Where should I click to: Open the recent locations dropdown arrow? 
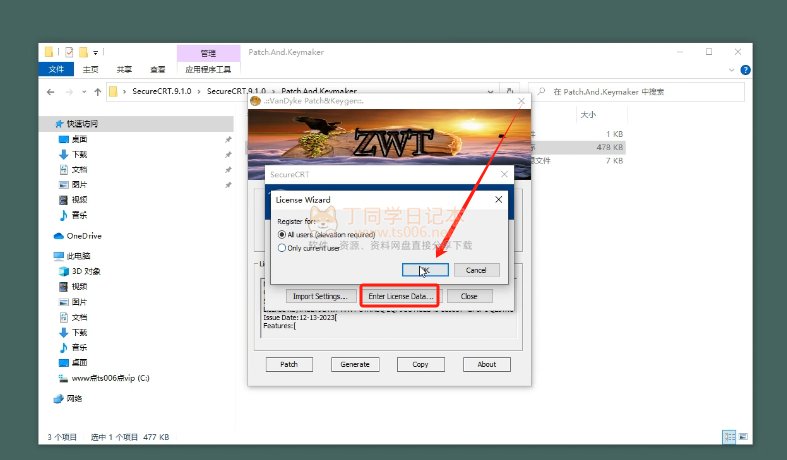[x=84, y=92]
